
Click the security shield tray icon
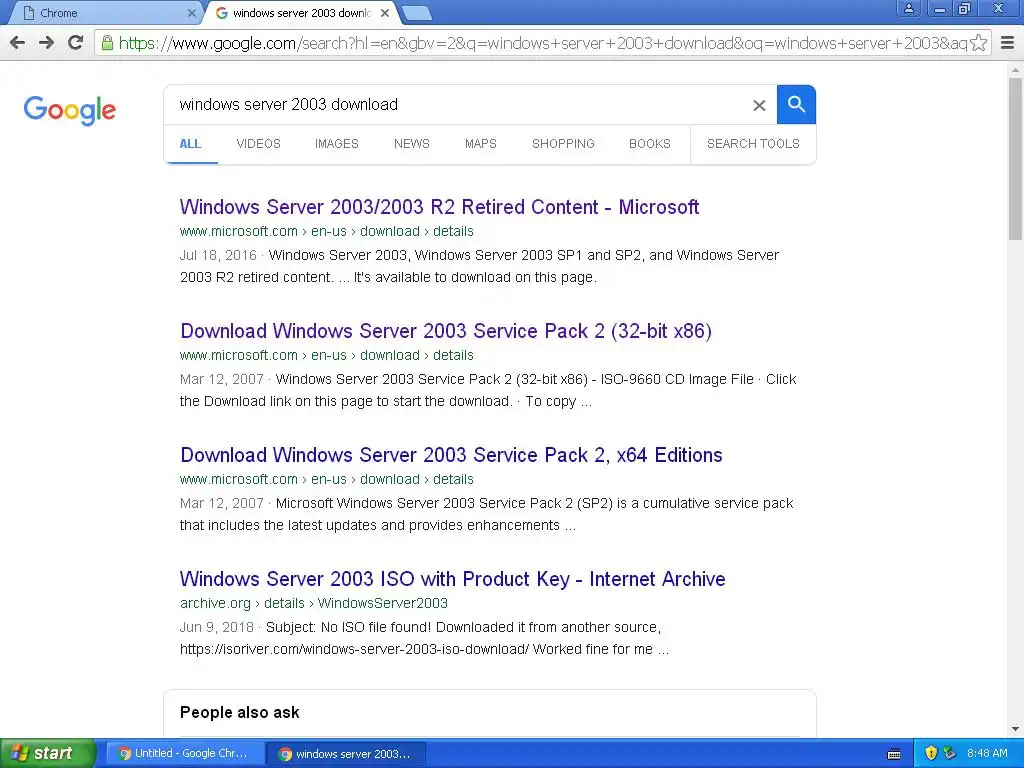pos(931,753)
